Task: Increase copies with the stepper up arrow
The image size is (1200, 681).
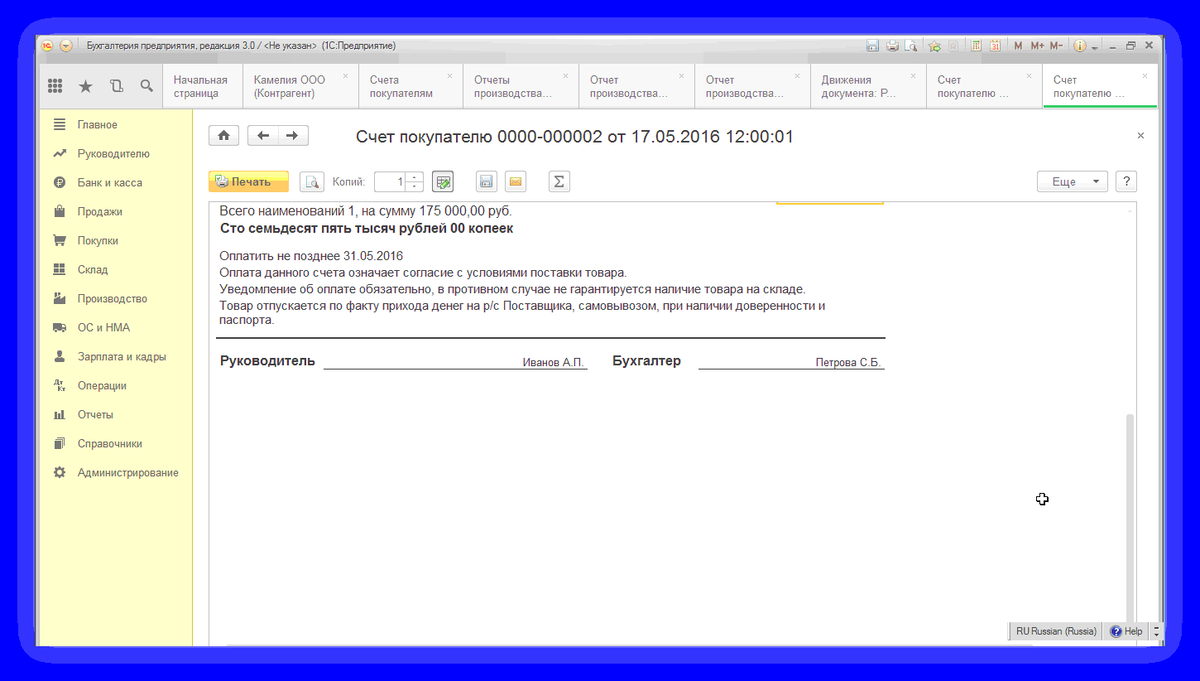Action: pyautogui.click(x=413, y=177)
